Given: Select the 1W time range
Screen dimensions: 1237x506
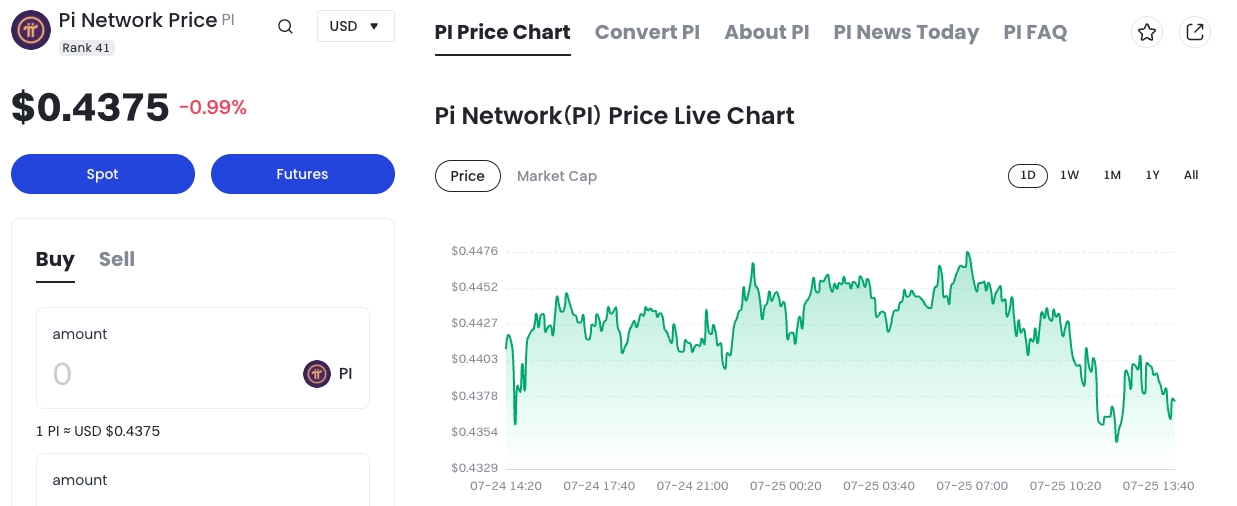Looking at the screenshot, I should tap(1069, 175).
